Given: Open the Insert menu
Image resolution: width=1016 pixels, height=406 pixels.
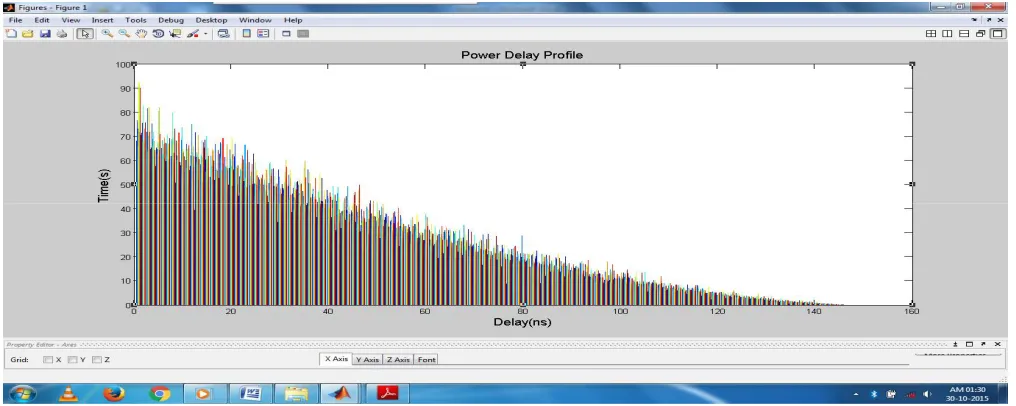Looking at the screenshot, I should tap(102, 20).
